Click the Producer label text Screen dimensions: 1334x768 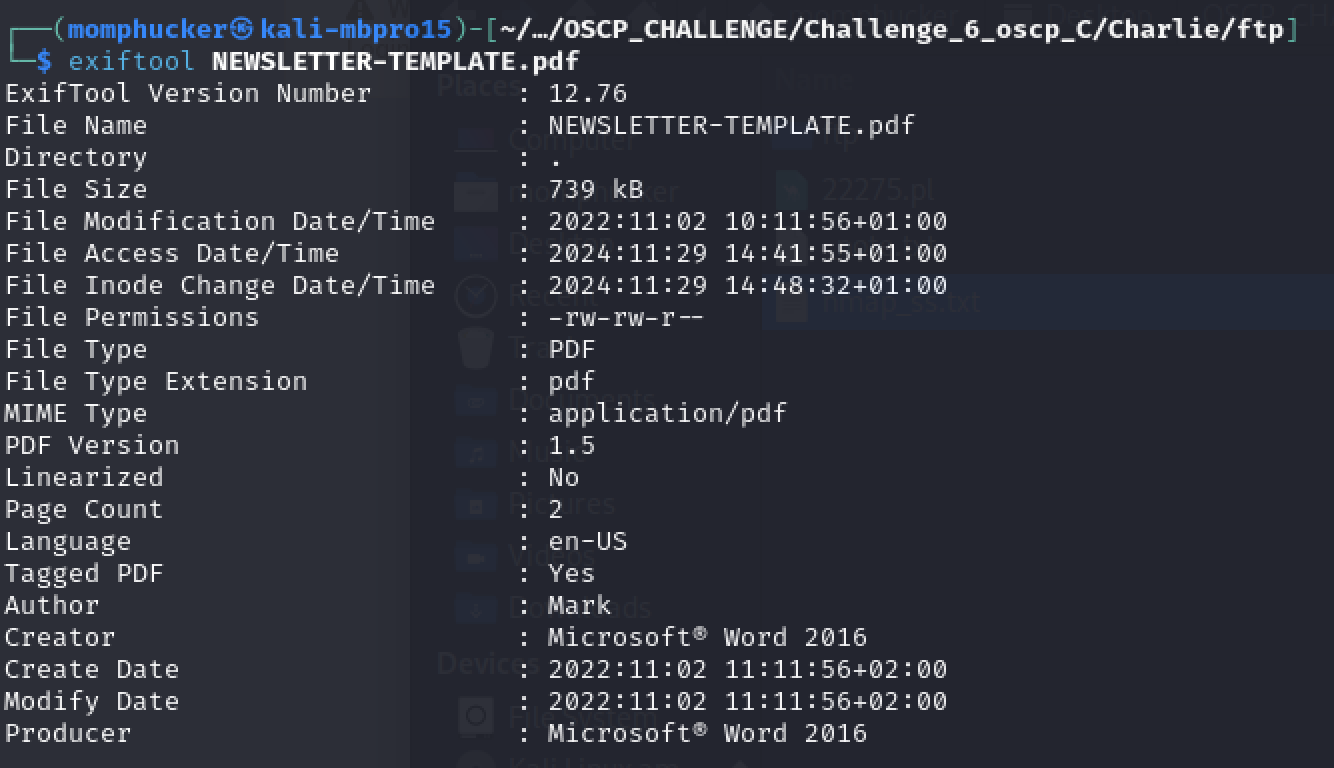click(x=68, y=733)
